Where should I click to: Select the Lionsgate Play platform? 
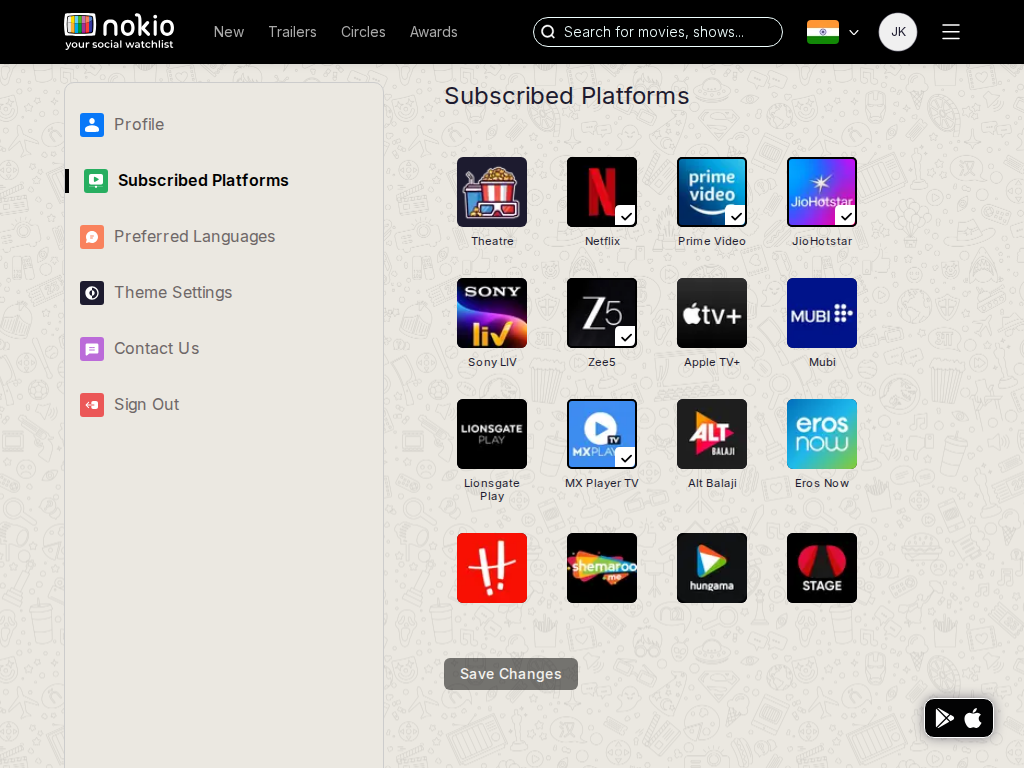coord(492,434)
